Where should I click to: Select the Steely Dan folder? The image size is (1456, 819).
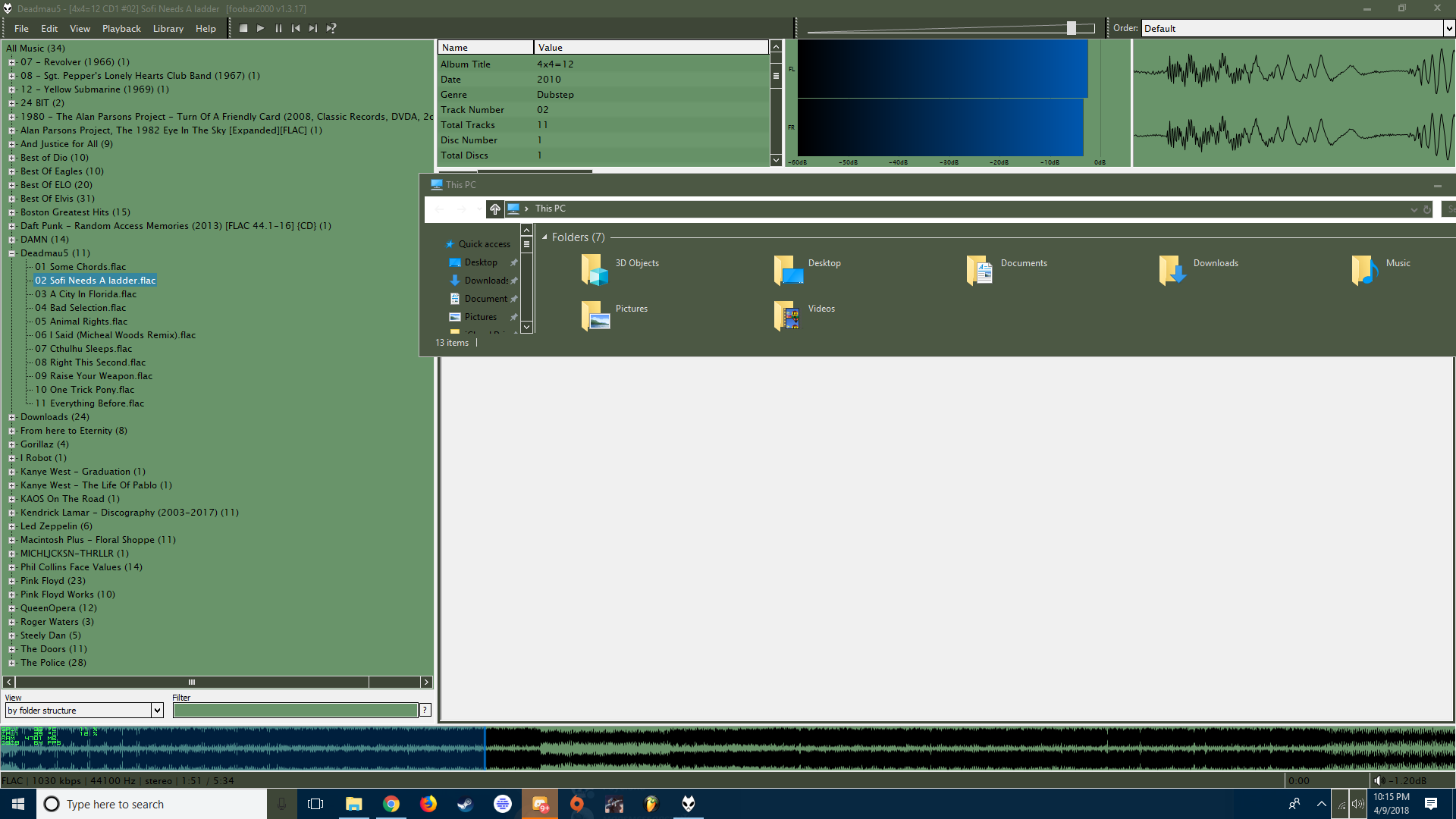tap(50, 635)
